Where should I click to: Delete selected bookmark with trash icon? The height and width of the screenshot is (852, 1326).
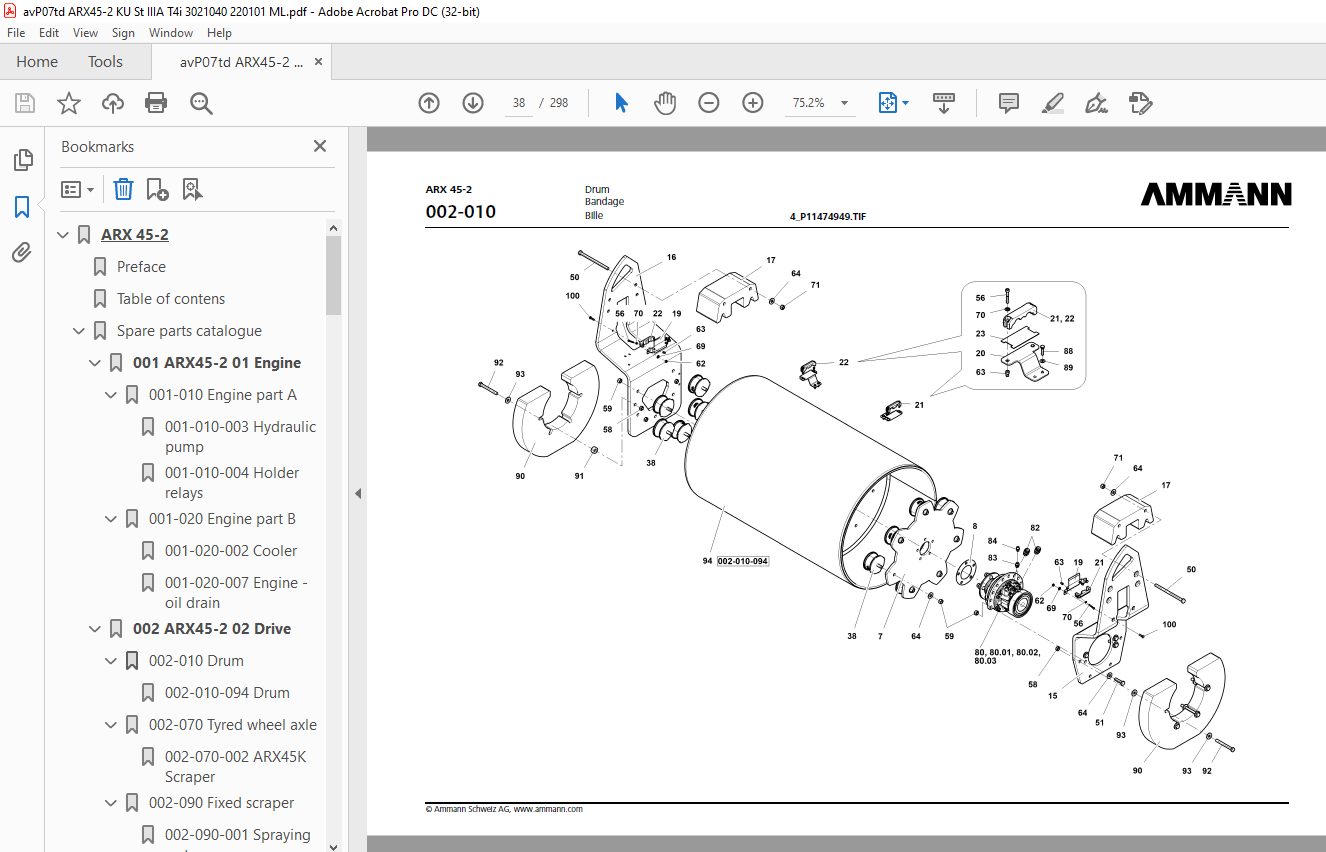123,189
